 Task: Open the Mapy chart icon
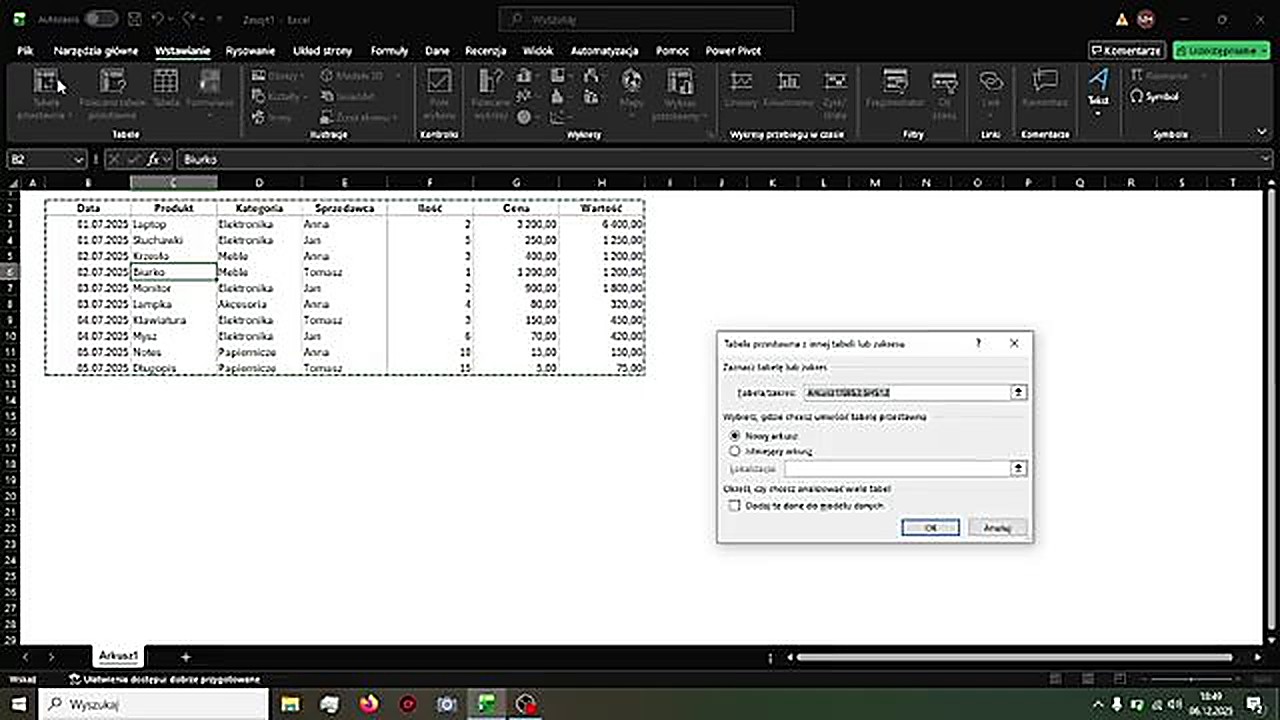[x=631, y=82]
